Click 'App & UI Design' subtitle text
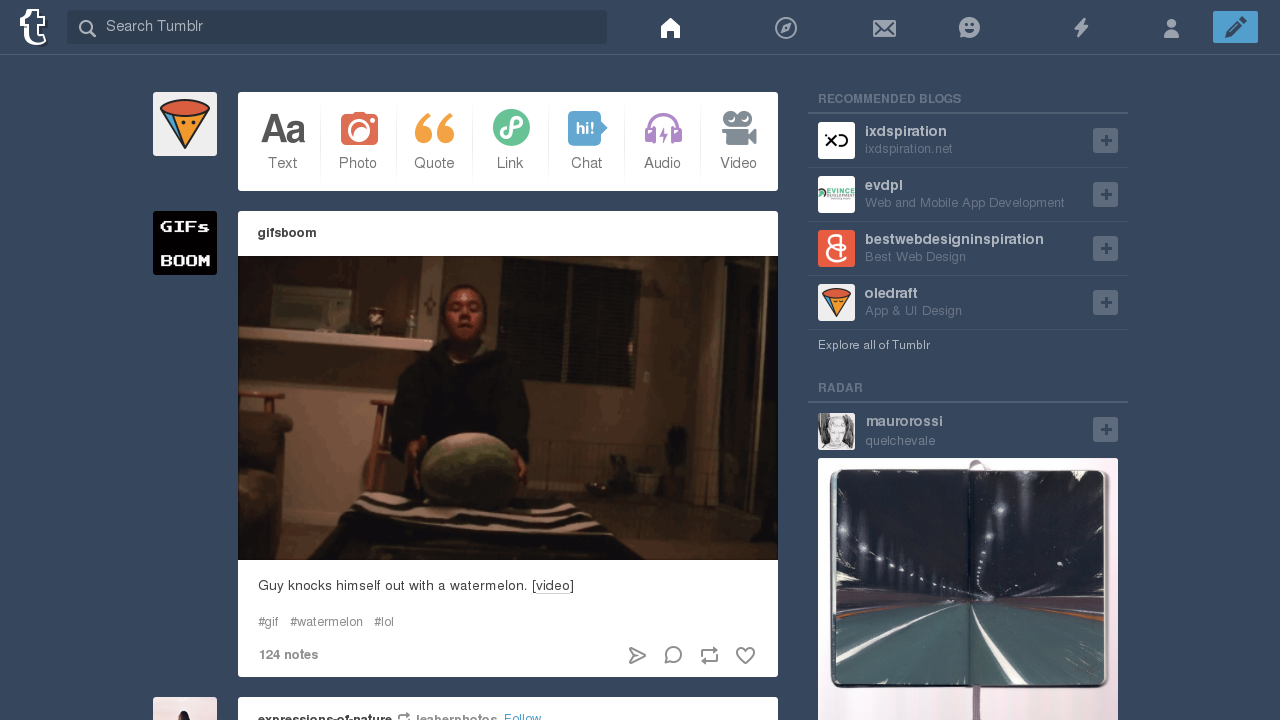Image resolution: width=1280 pixels, height=720 pixels. 913,311
